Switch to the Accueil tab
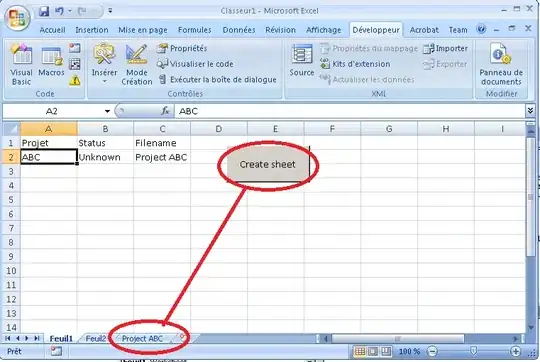The height and width of the screenshot is (362, 540). click(x=52, y=30)
